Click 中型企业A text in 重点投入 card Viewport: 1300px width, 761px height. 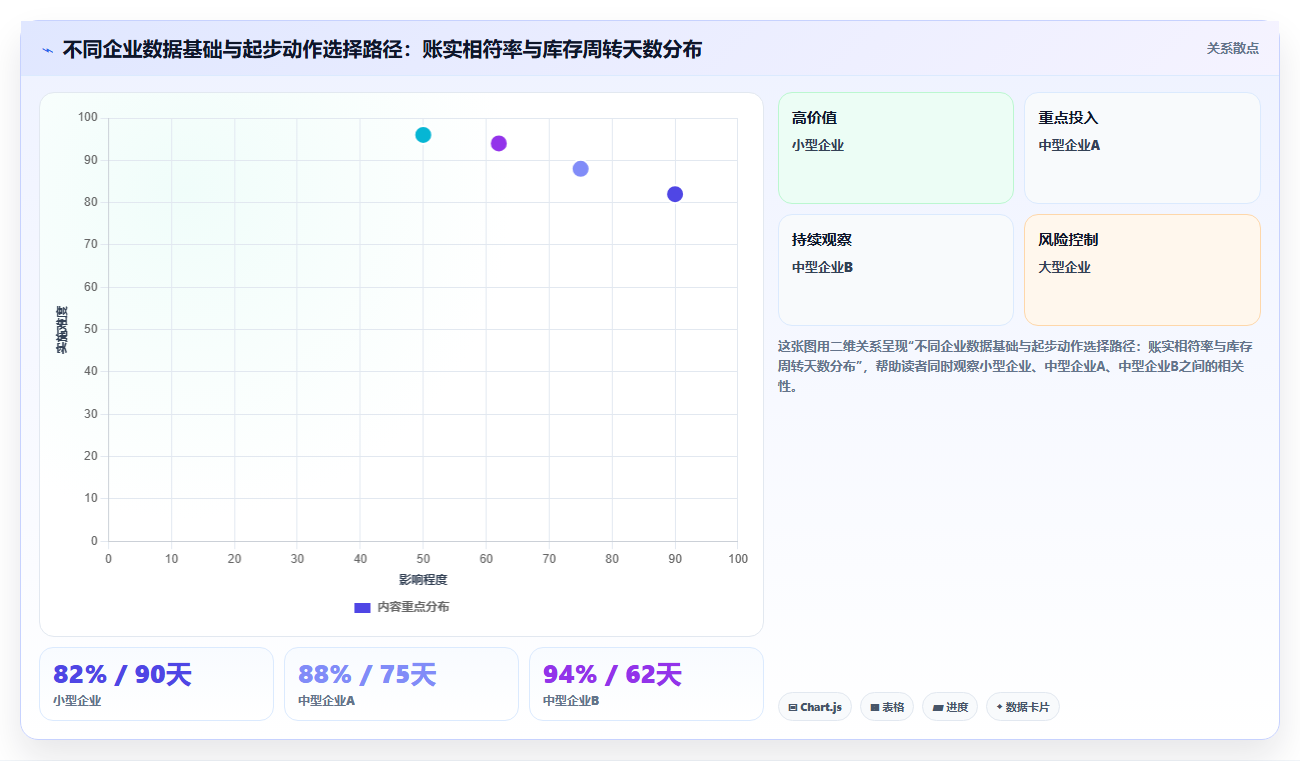(1069, 145)
